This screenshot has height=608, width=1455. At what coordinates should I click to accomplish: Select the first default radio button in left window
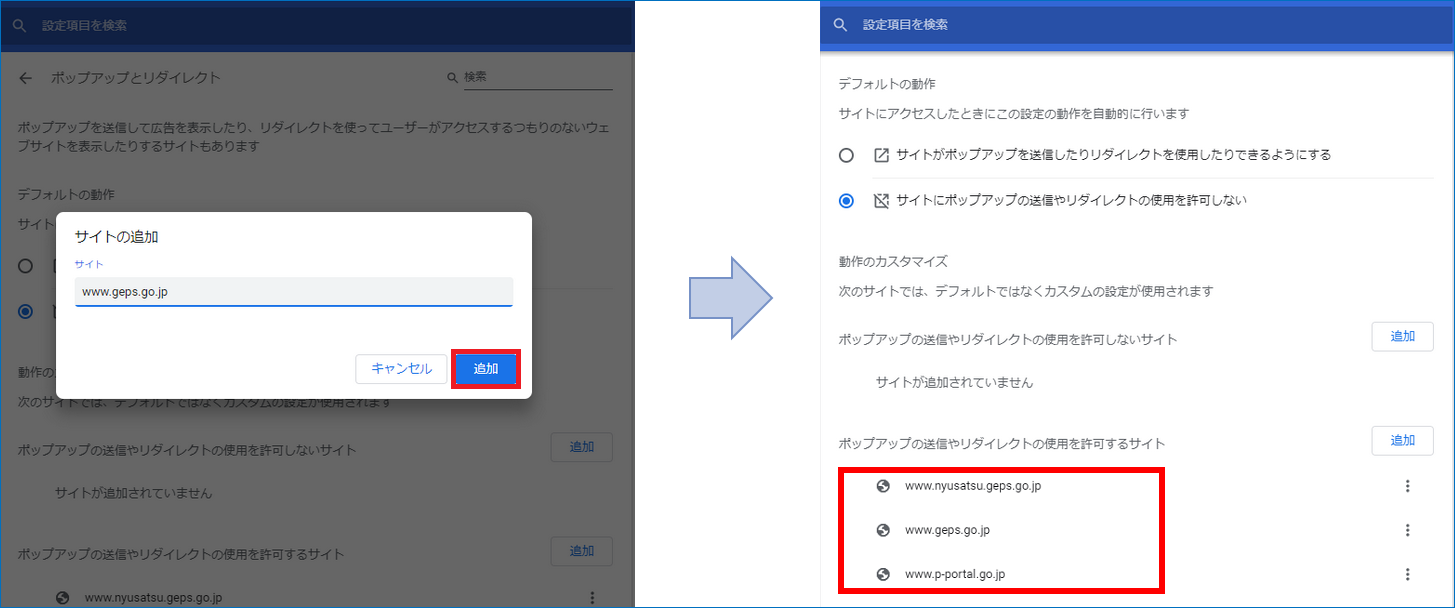pyautogui.click(x=26, y=266)
